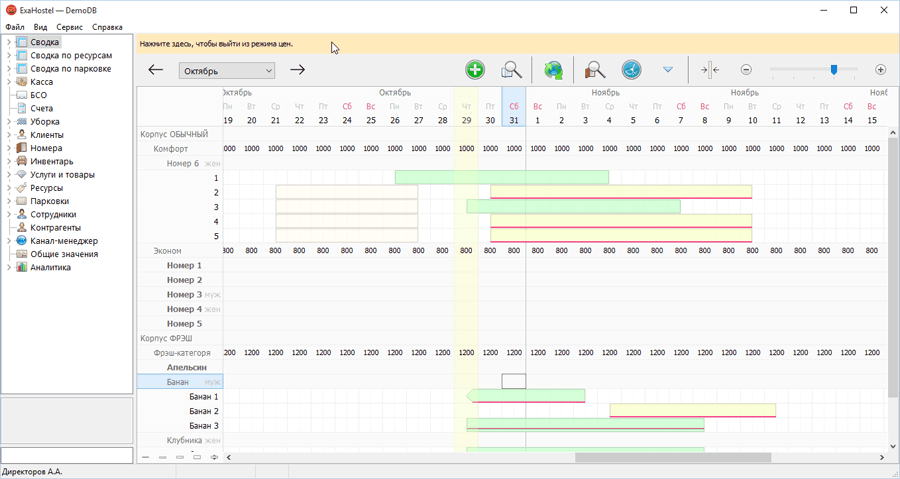Click the green booking bar on Банан 1
This screenshot has width=900, height=479.
pyautogui.click(x=526, y=396)
